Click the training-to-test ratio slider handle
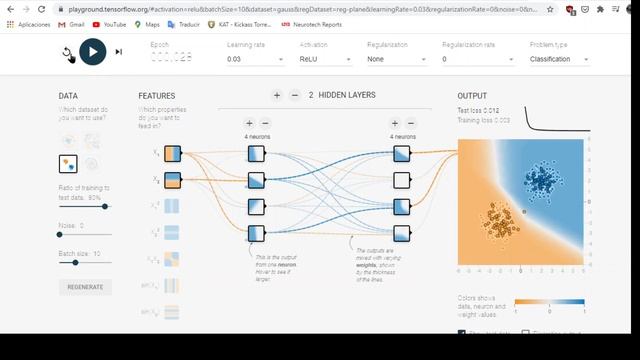 pos(105,207)
